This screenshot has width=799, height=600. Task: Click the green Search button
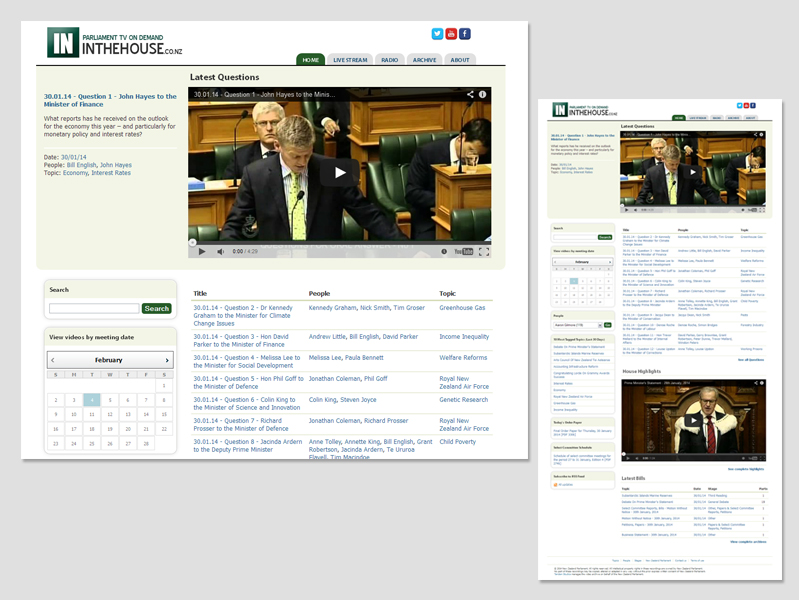(156, 308)
